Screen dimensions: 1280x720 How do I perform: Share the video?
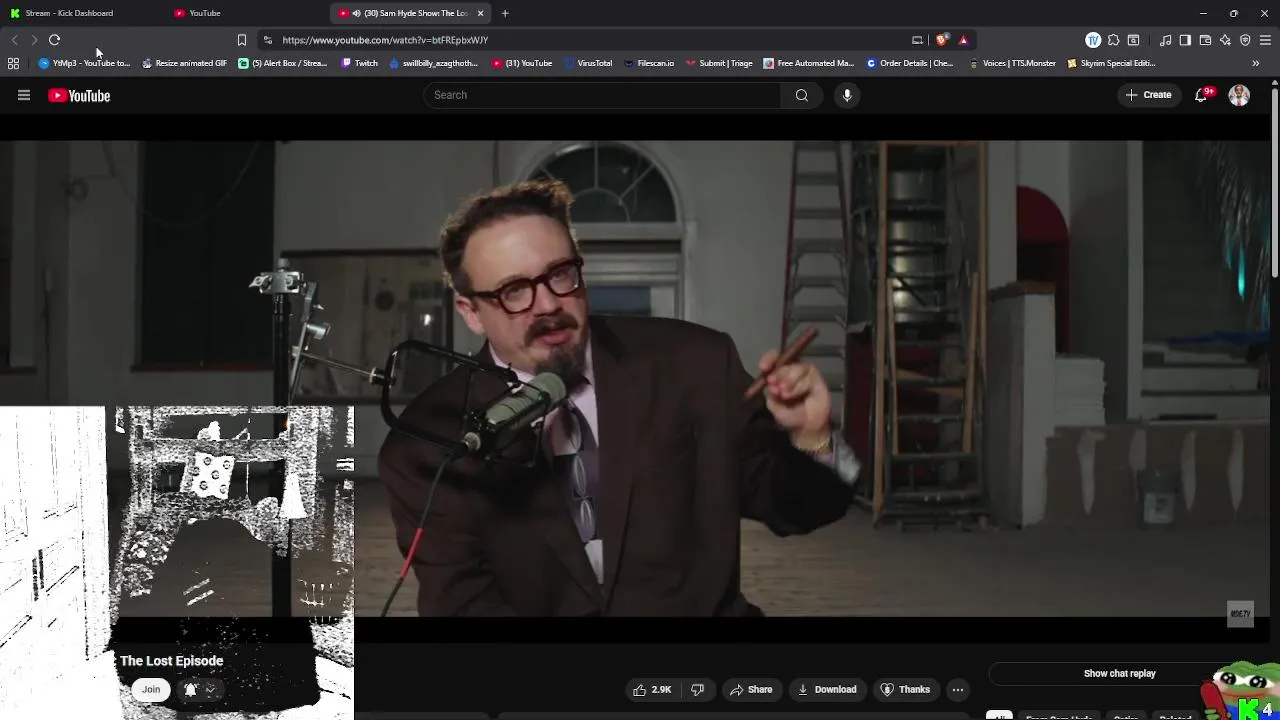click(751, 689)
